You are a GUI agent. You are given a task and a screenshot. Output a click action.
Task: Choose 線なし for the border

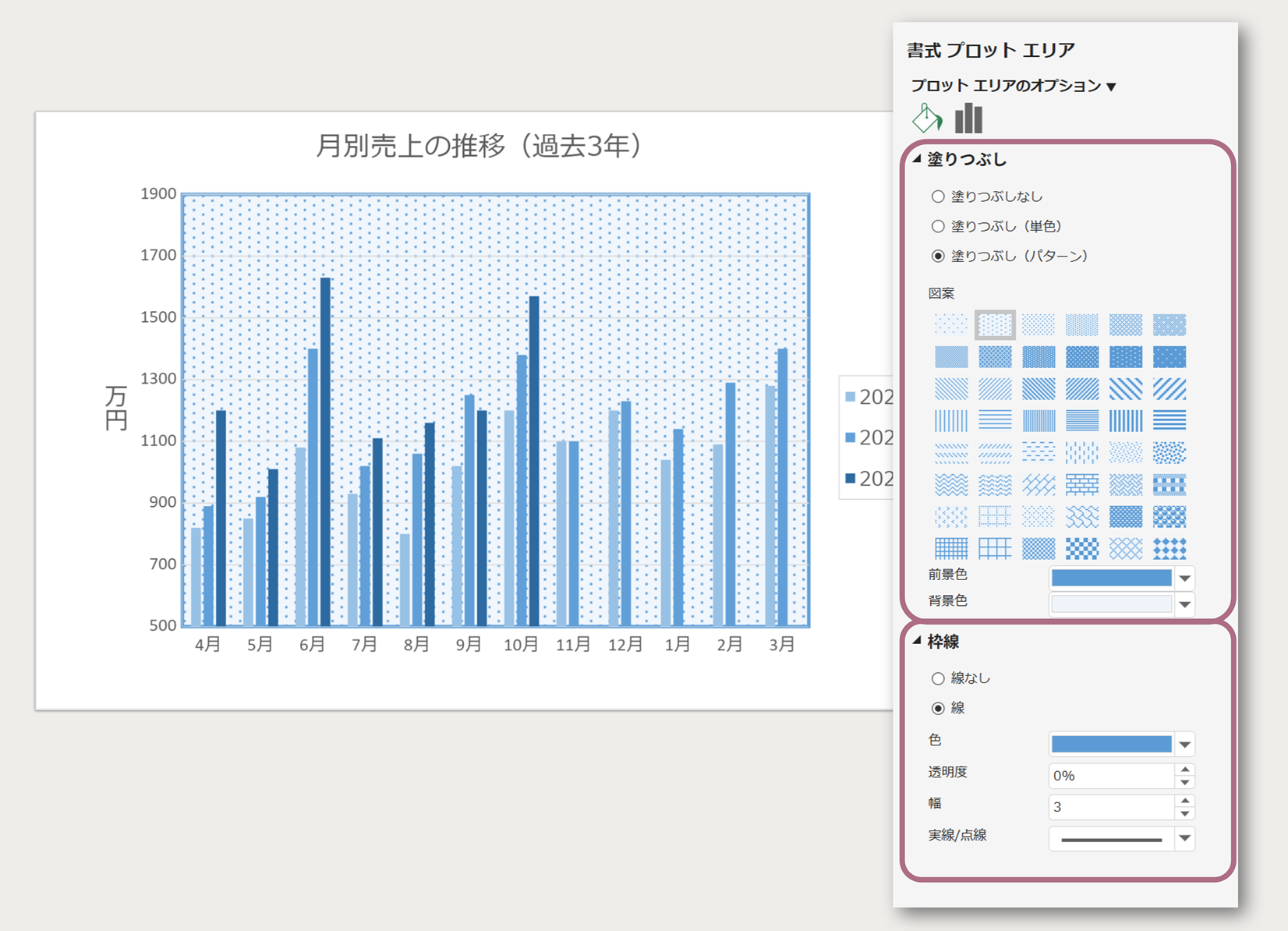(938, 678)
